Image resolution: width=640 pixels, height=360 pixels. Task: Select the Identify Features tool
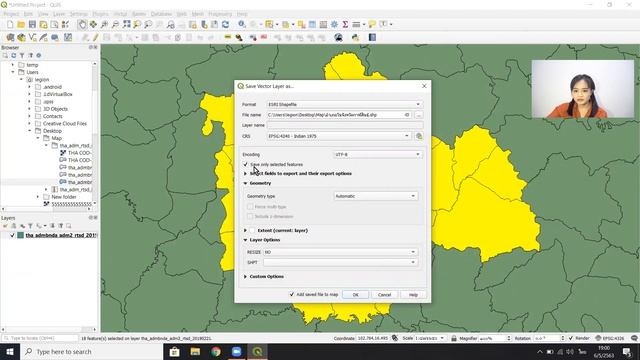coord(242,24)
